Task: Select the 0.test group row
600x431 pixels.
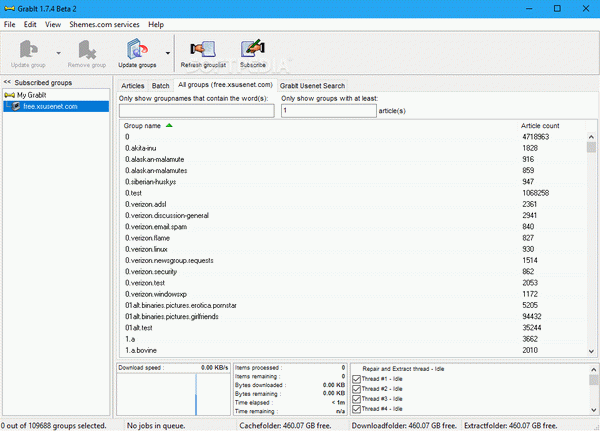Action: [x=353, y=193]
